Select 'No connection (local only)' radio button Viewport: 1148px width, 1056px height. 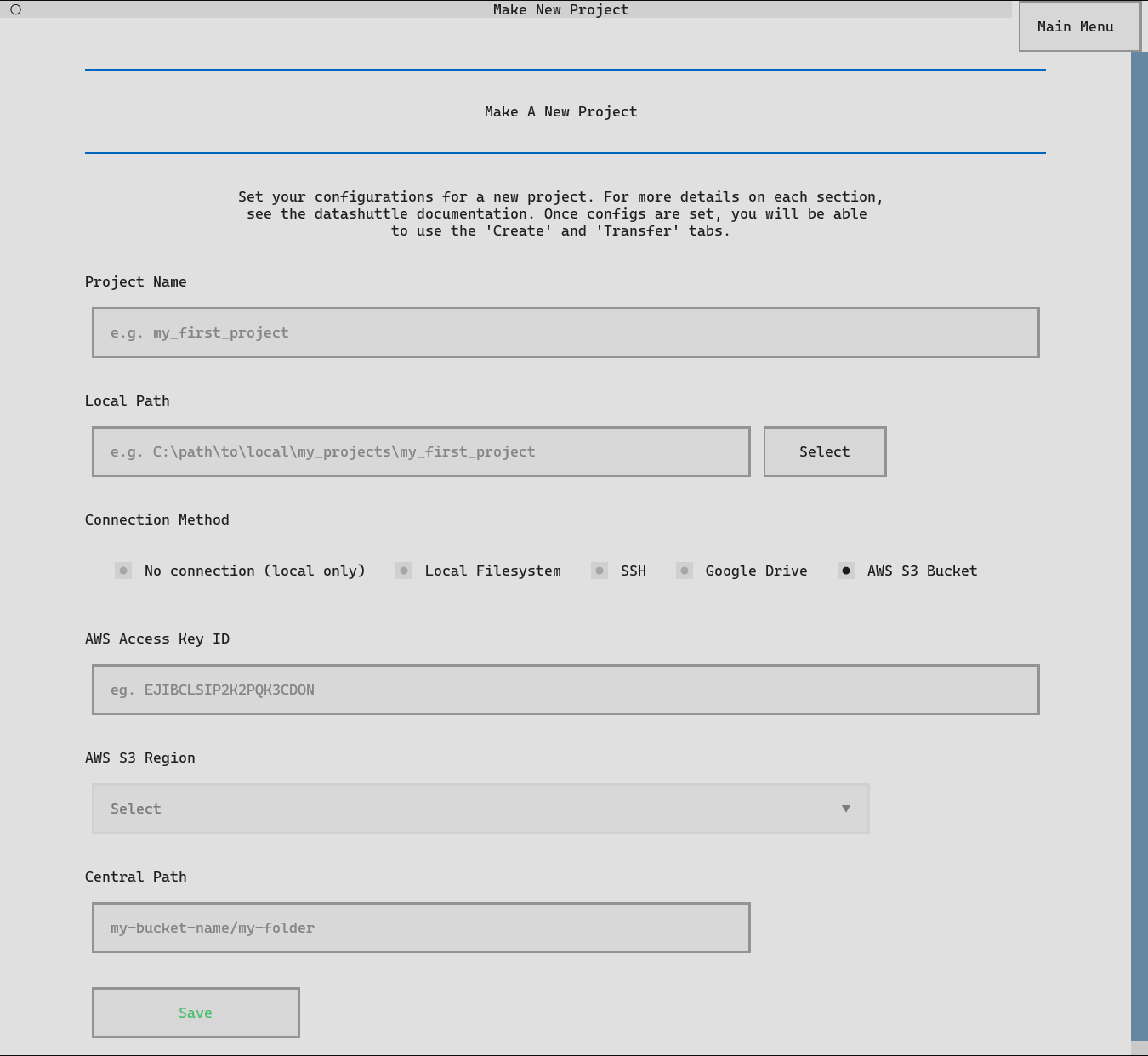[x=124, y=571]
